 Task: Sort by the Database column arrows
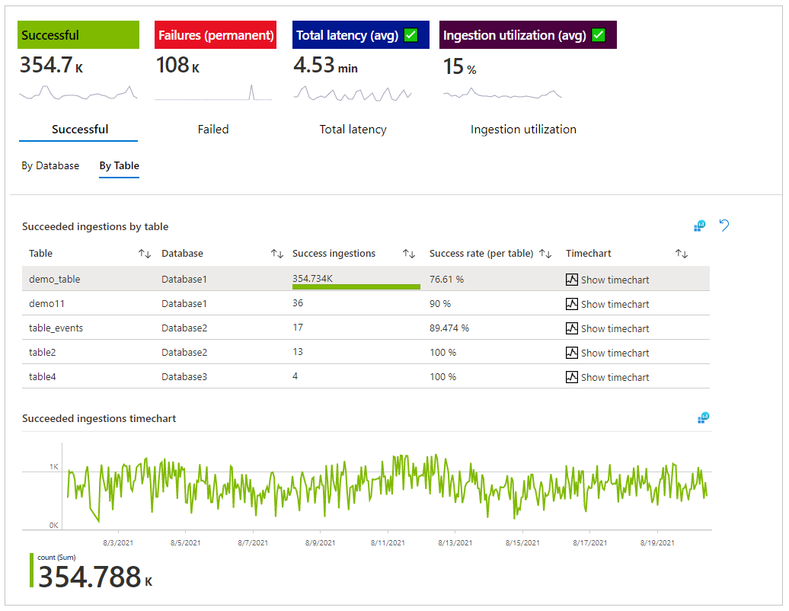click(x=277, y=254)
